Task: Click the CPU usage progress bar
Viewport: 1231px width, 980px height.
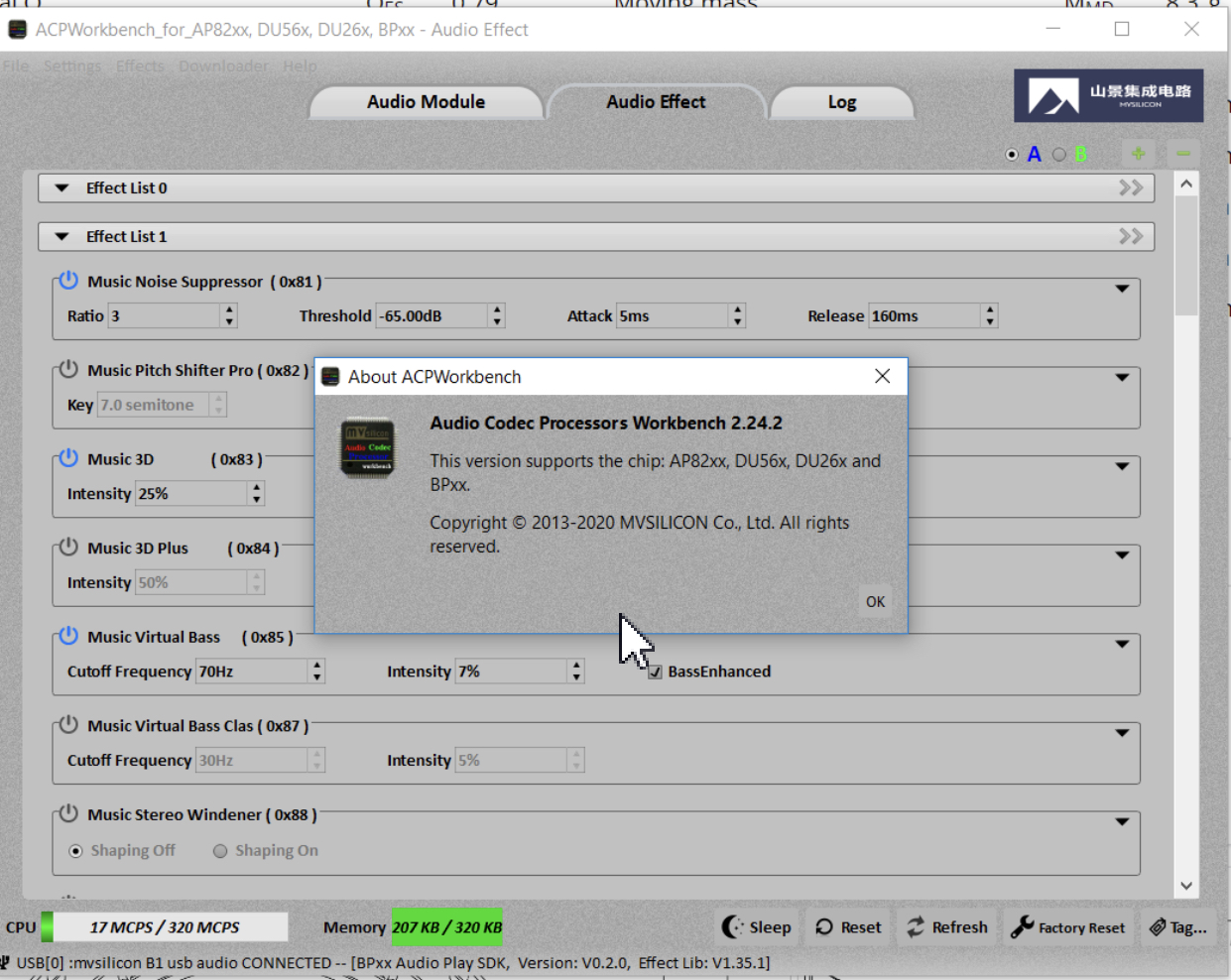Action: pos(165,926)
